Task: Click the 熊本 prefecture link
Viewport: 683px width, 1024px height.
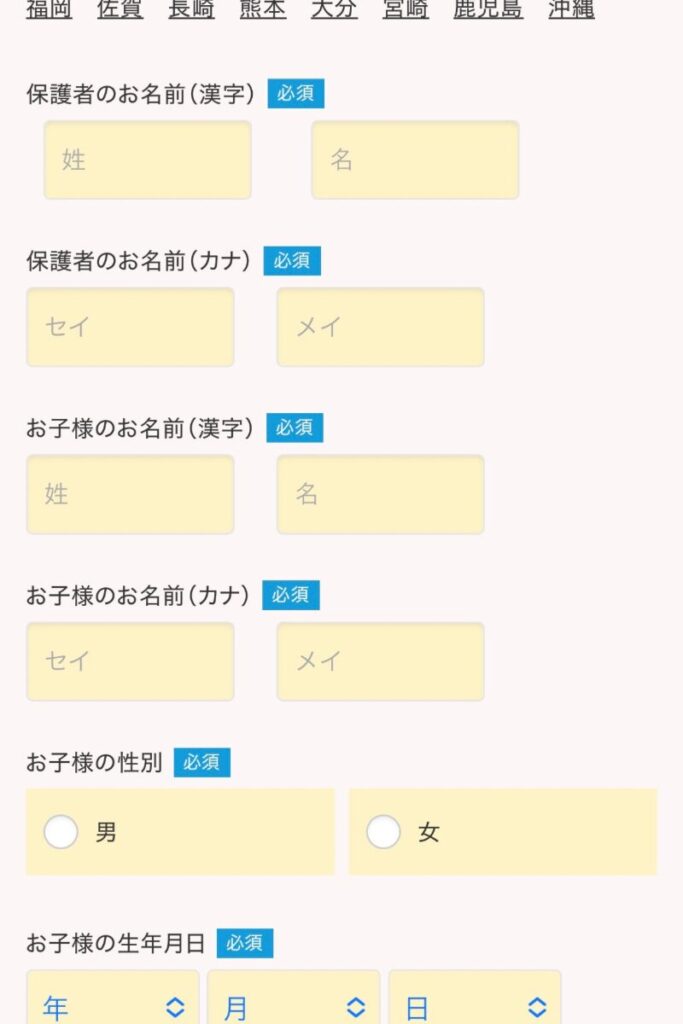Action: pos(263,10)
